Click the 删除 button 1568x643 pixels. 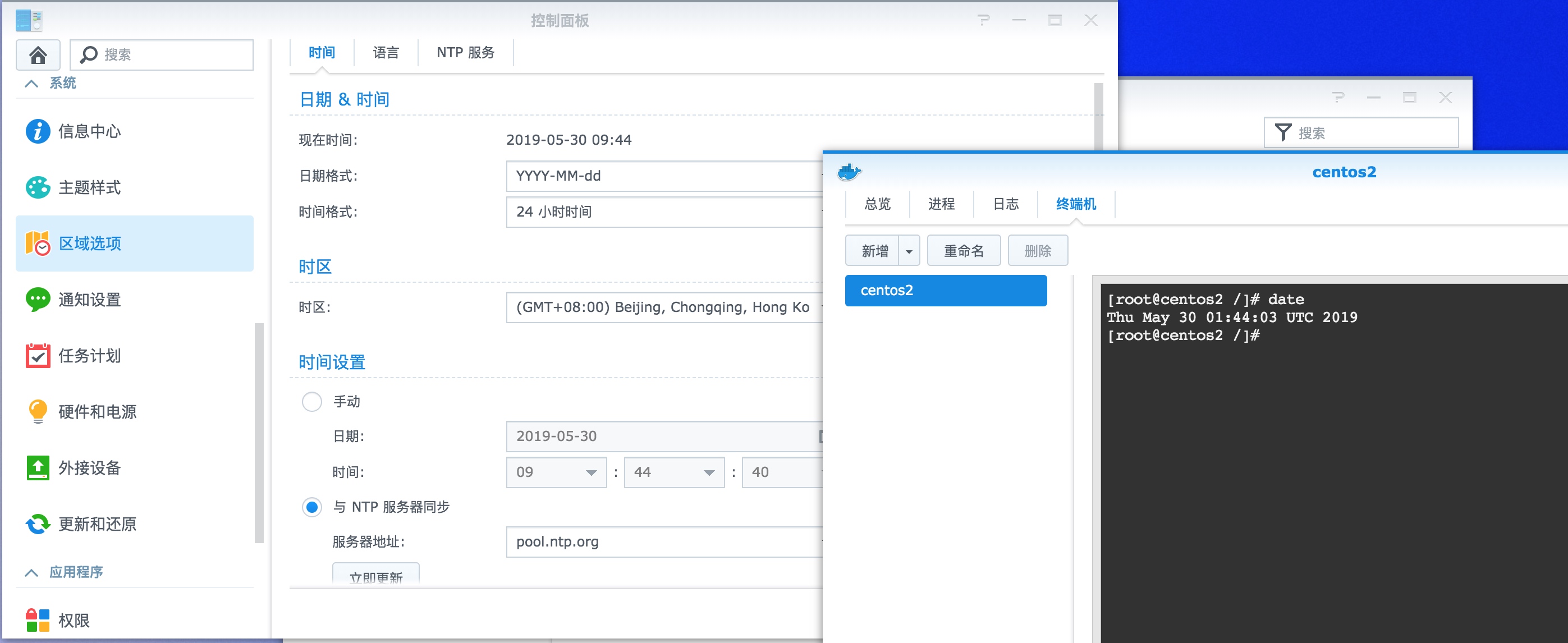pyautogui.click(x=1038, y=251)
